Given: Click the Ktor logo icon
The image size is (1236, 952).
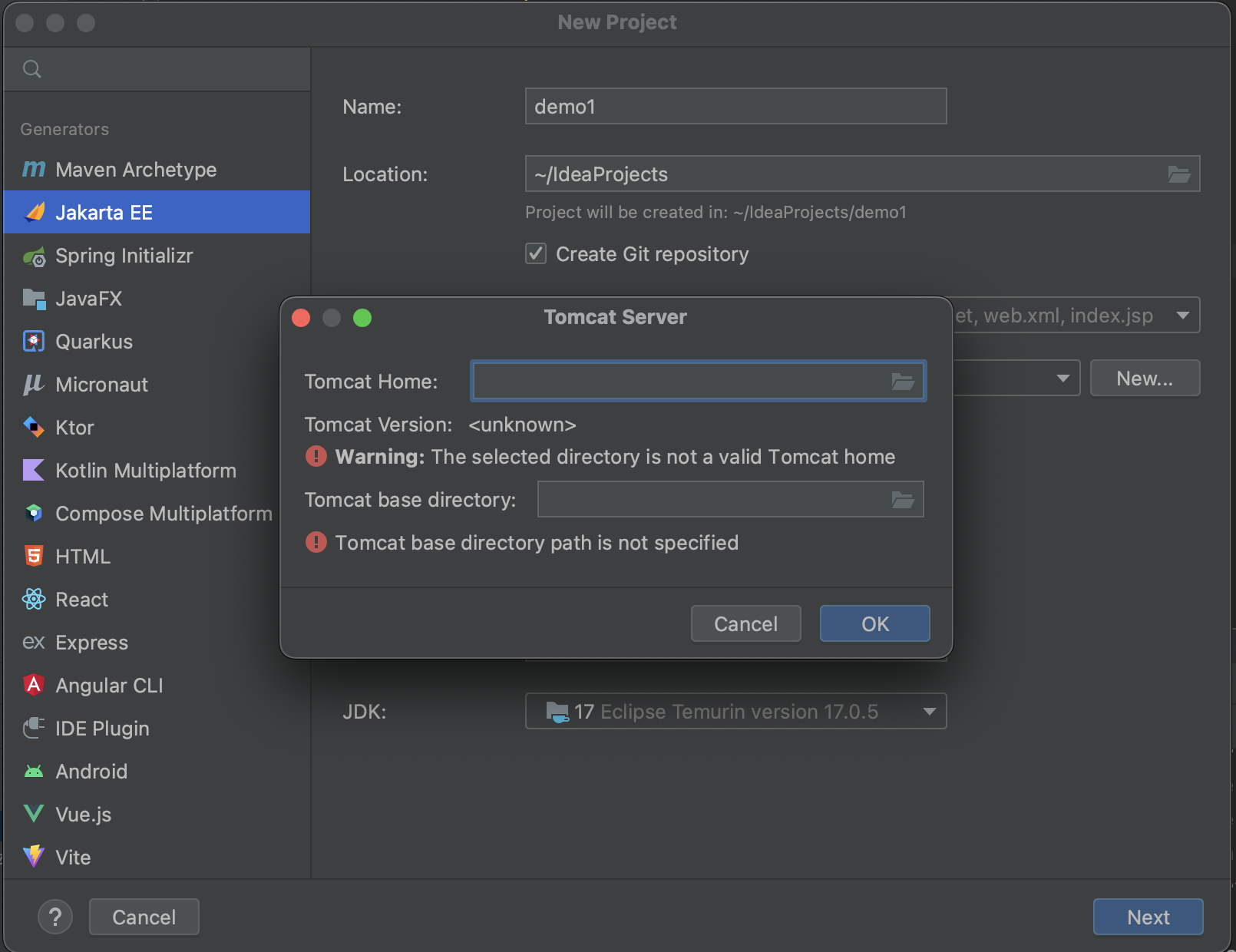Looking at the screenshot, I should click(x=34, y=427).
